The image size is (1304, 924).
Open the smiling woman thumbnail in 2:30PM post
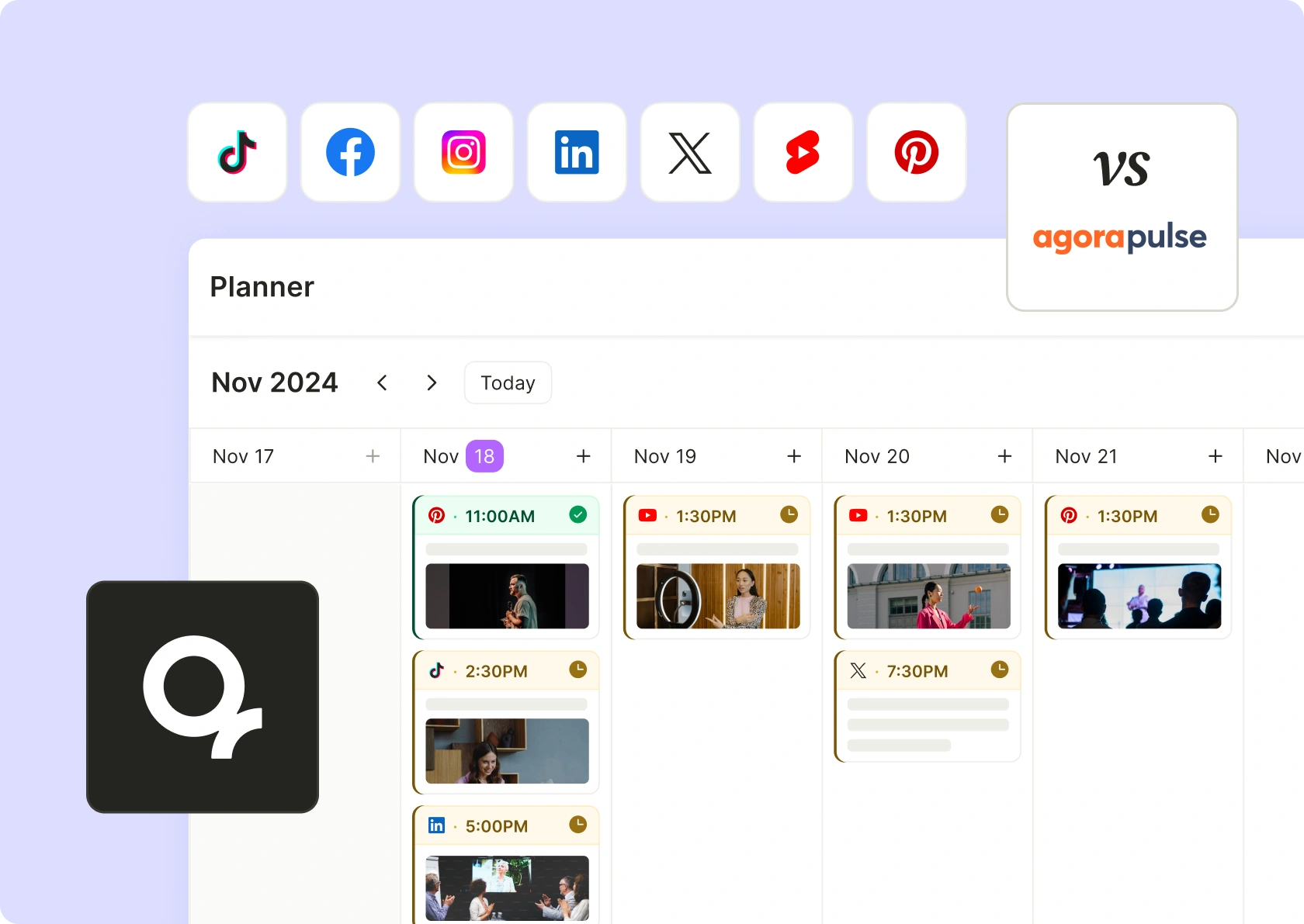[507, 751]
